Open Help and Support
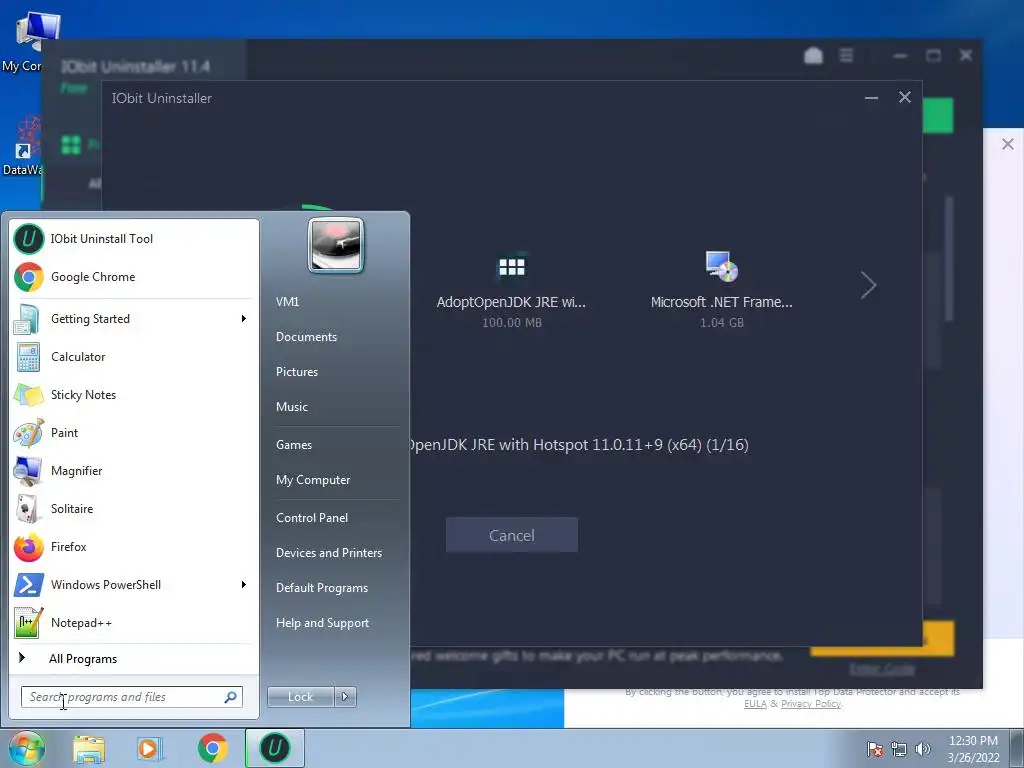This screenshot has height=768, width=1024. (x=322, y=623)
